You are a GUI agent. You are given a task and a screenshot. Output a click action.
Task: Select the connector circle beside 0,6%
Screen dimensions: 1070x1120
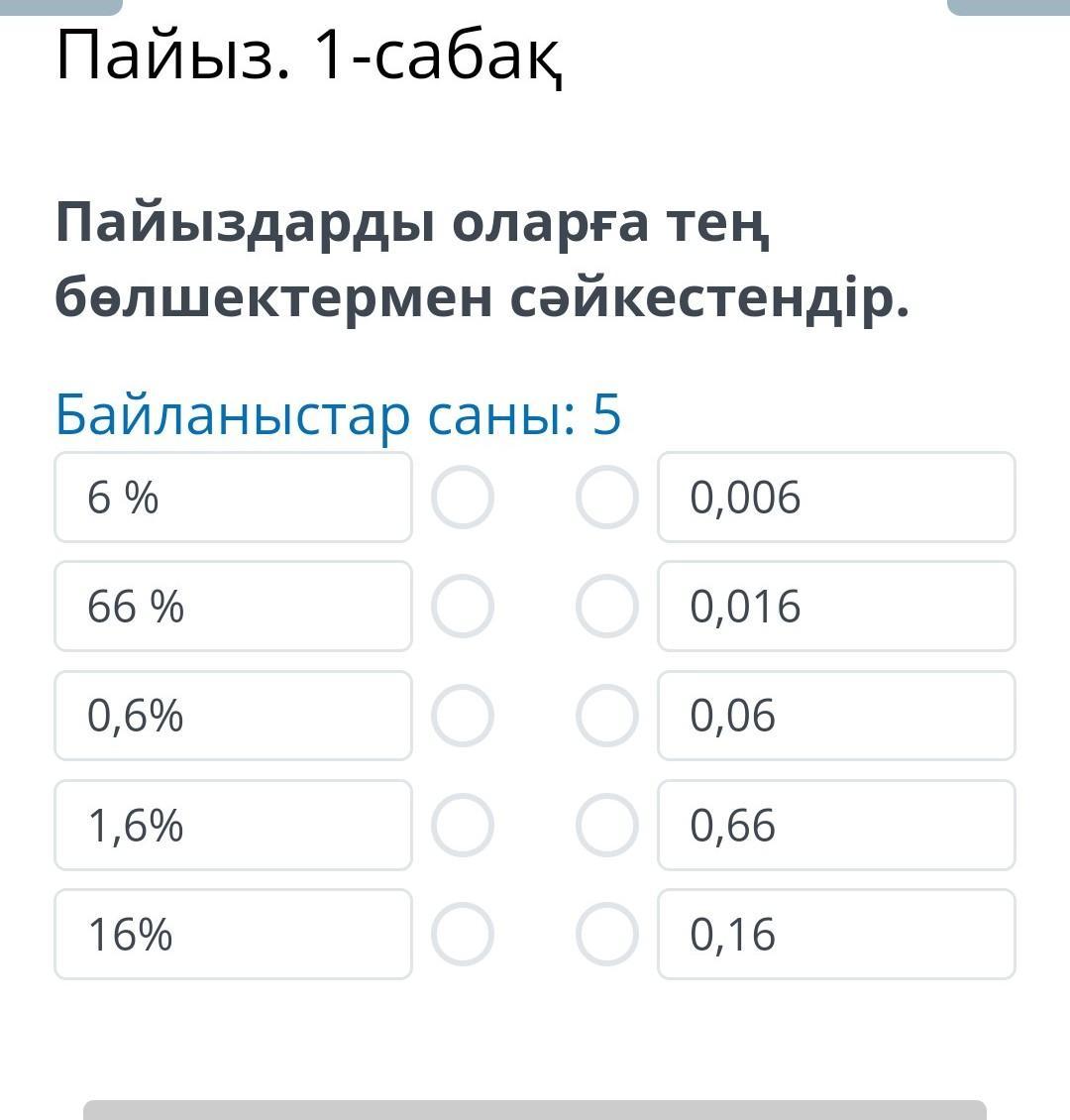[463, 715]
